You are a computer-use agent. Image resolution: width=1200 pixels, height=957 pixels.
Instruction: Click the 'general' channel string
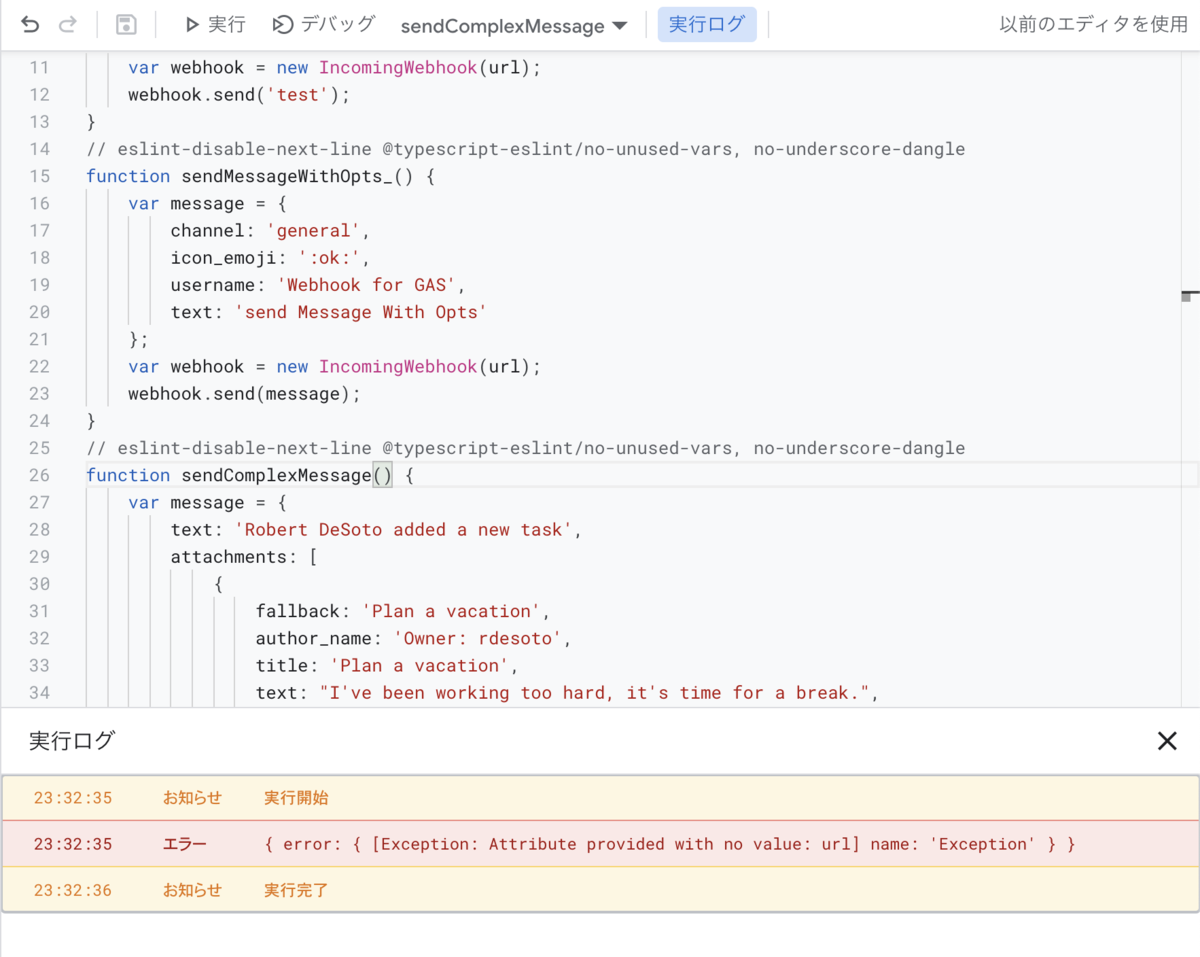(x=313, y=231)
